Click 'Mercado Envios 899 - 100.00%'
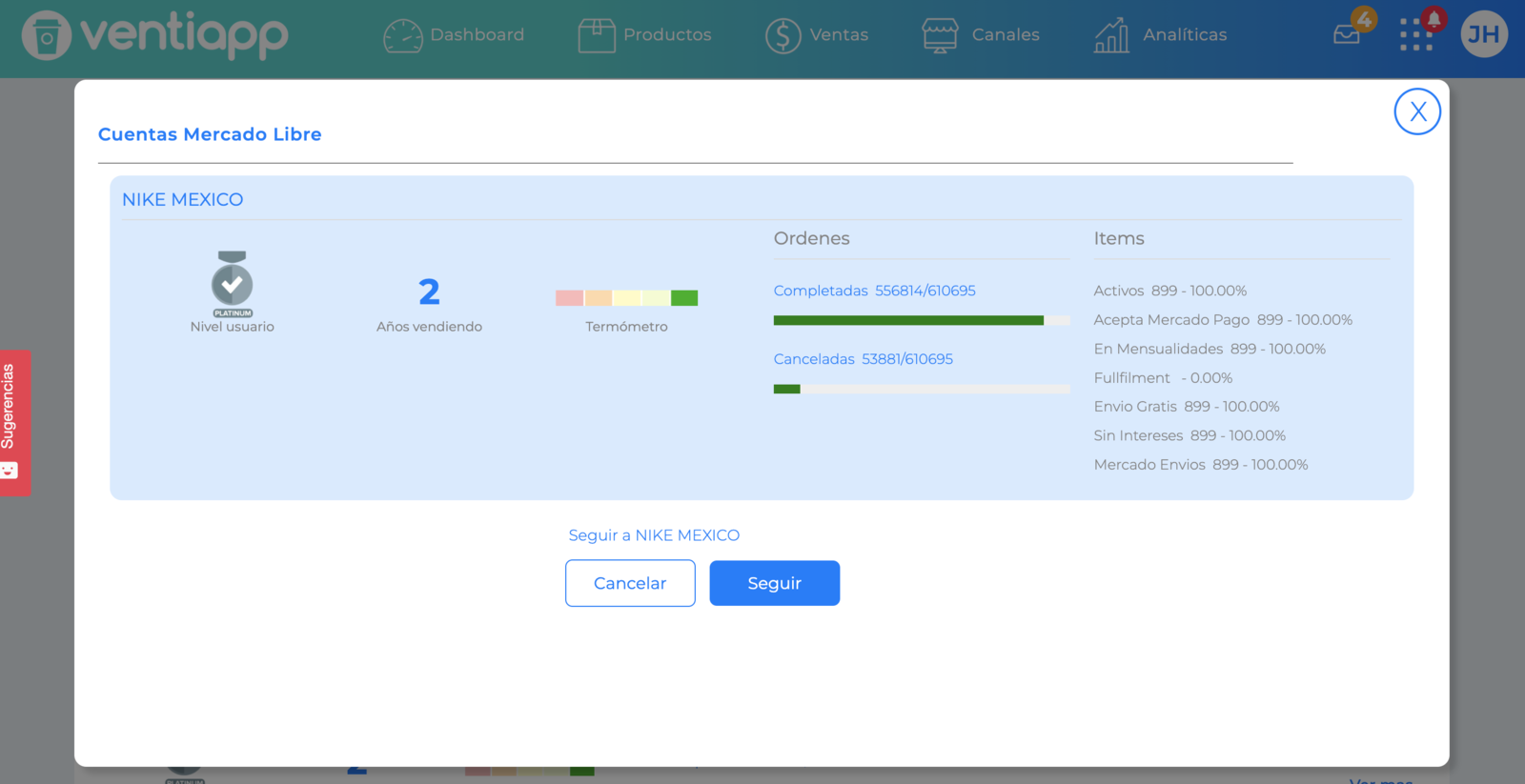 (1201, 465)
